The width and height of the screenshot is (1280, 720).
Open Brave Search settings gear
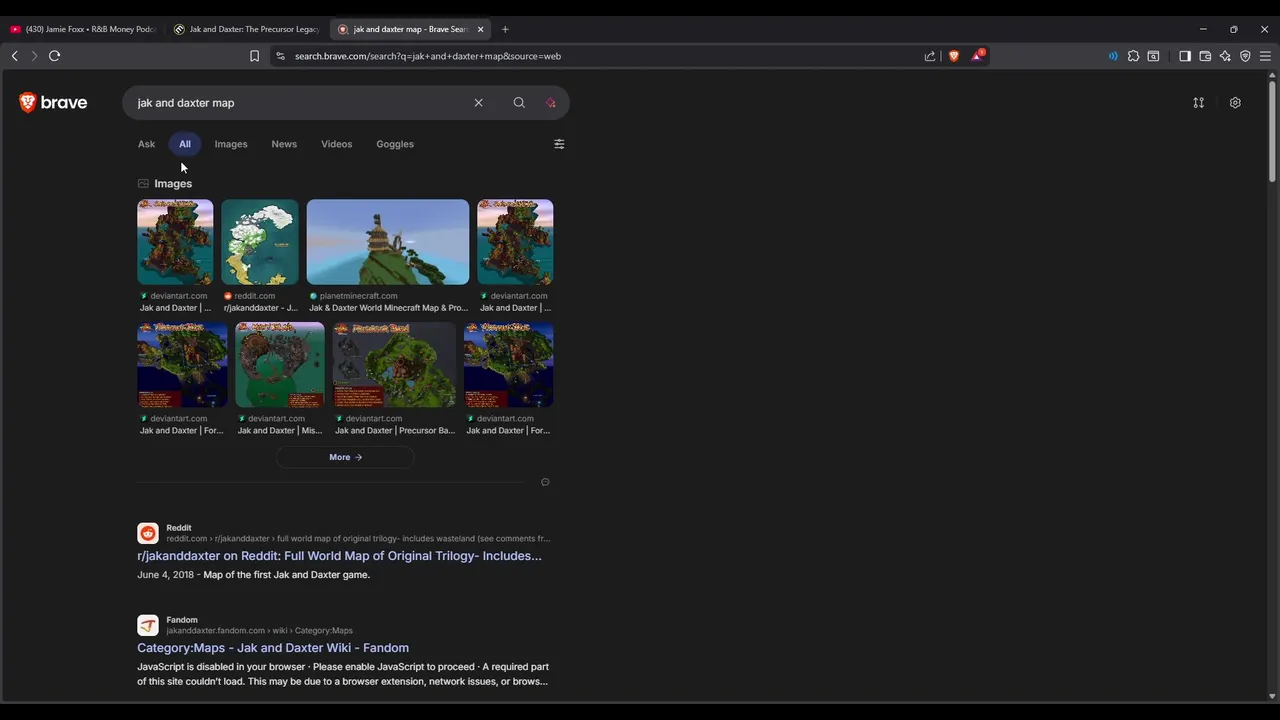tap(1235, 103)
